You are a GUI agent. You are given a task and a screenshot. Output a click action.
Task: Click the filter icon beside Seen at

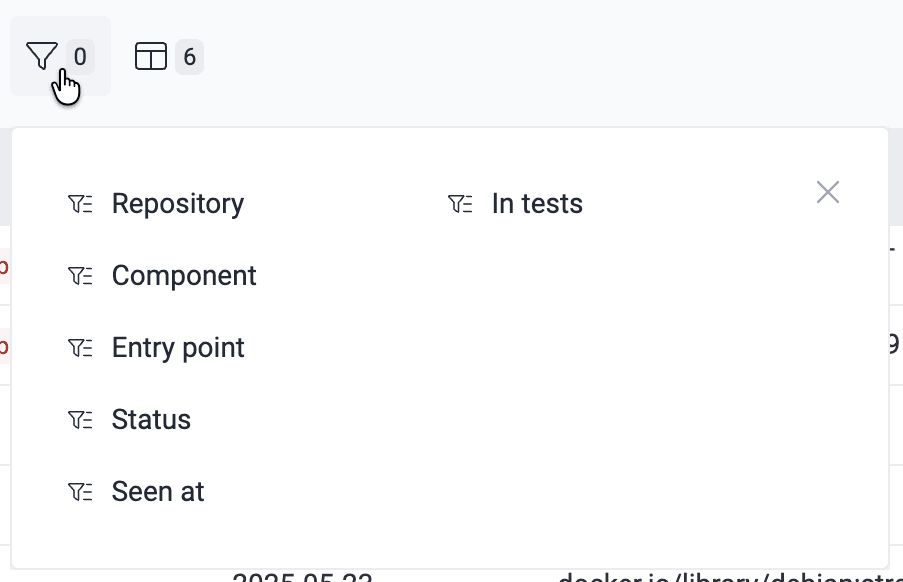pyautogui.click(x=80, y=491)
